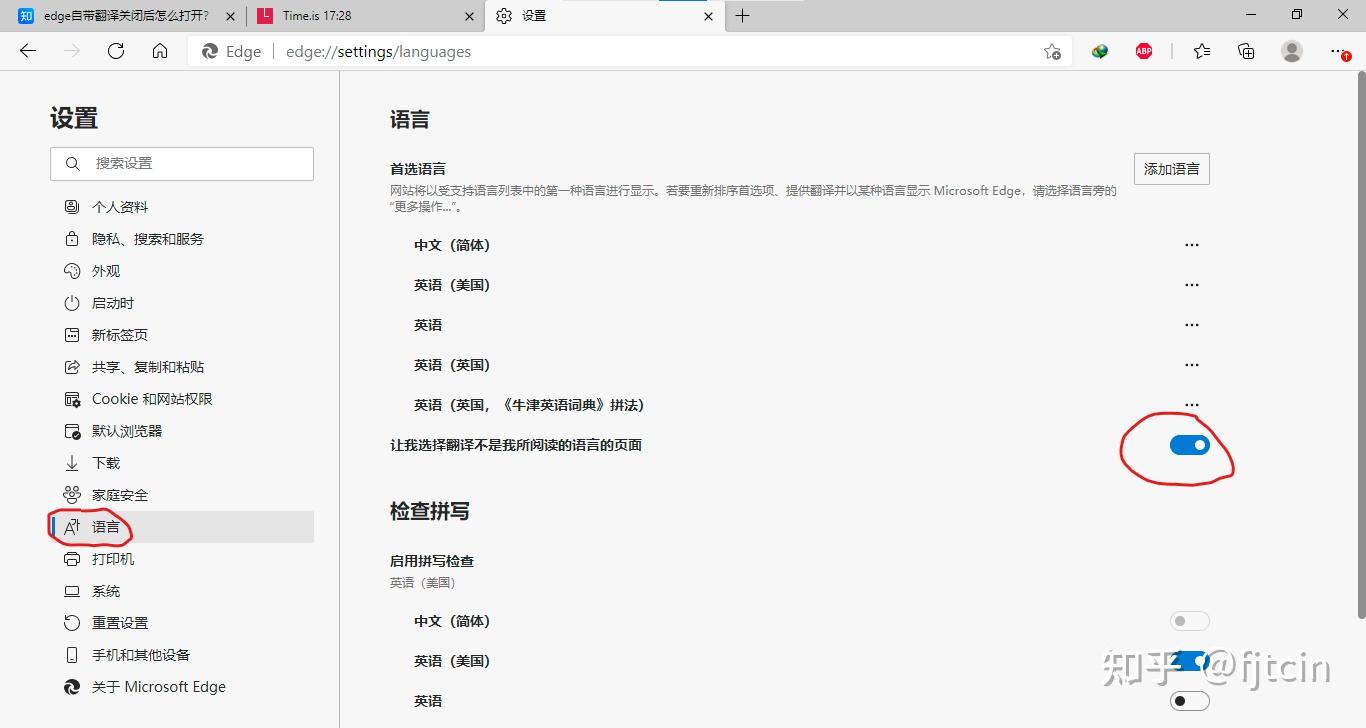Disable translation offer for foreign language pages
1366x728 pixels.
1189,445
